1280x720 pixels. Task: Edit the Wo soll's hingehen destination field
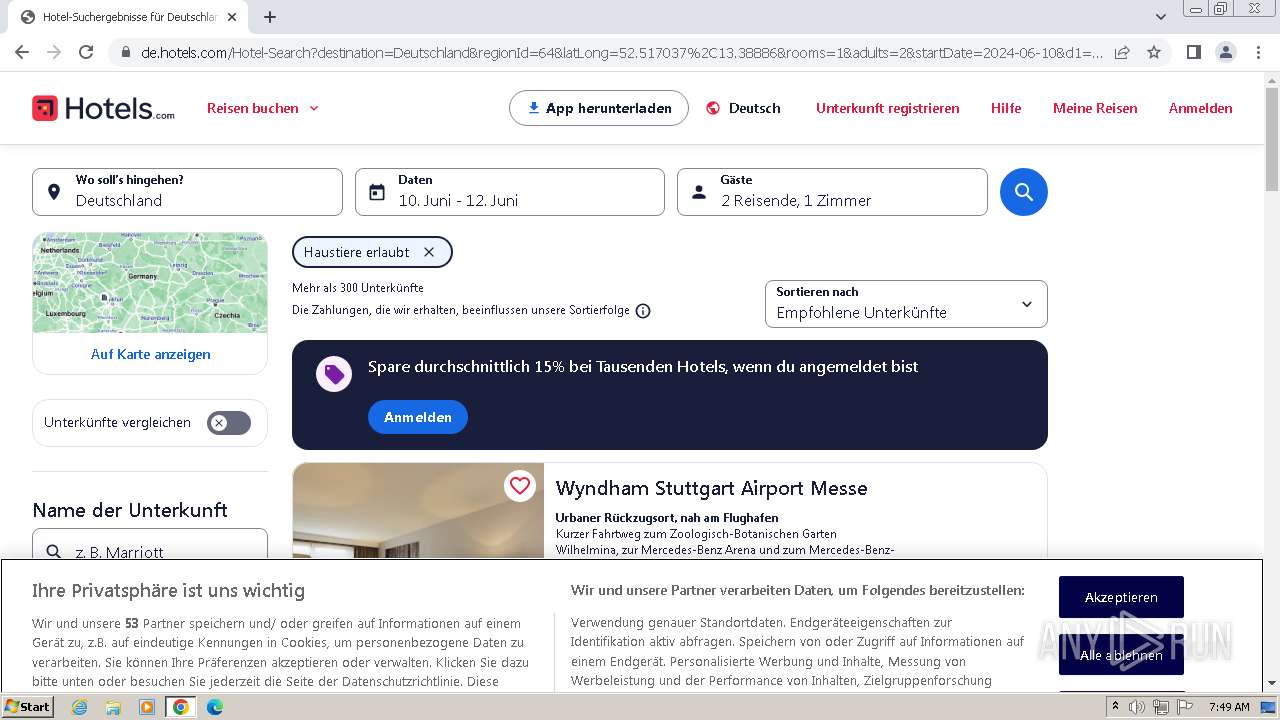187,192
